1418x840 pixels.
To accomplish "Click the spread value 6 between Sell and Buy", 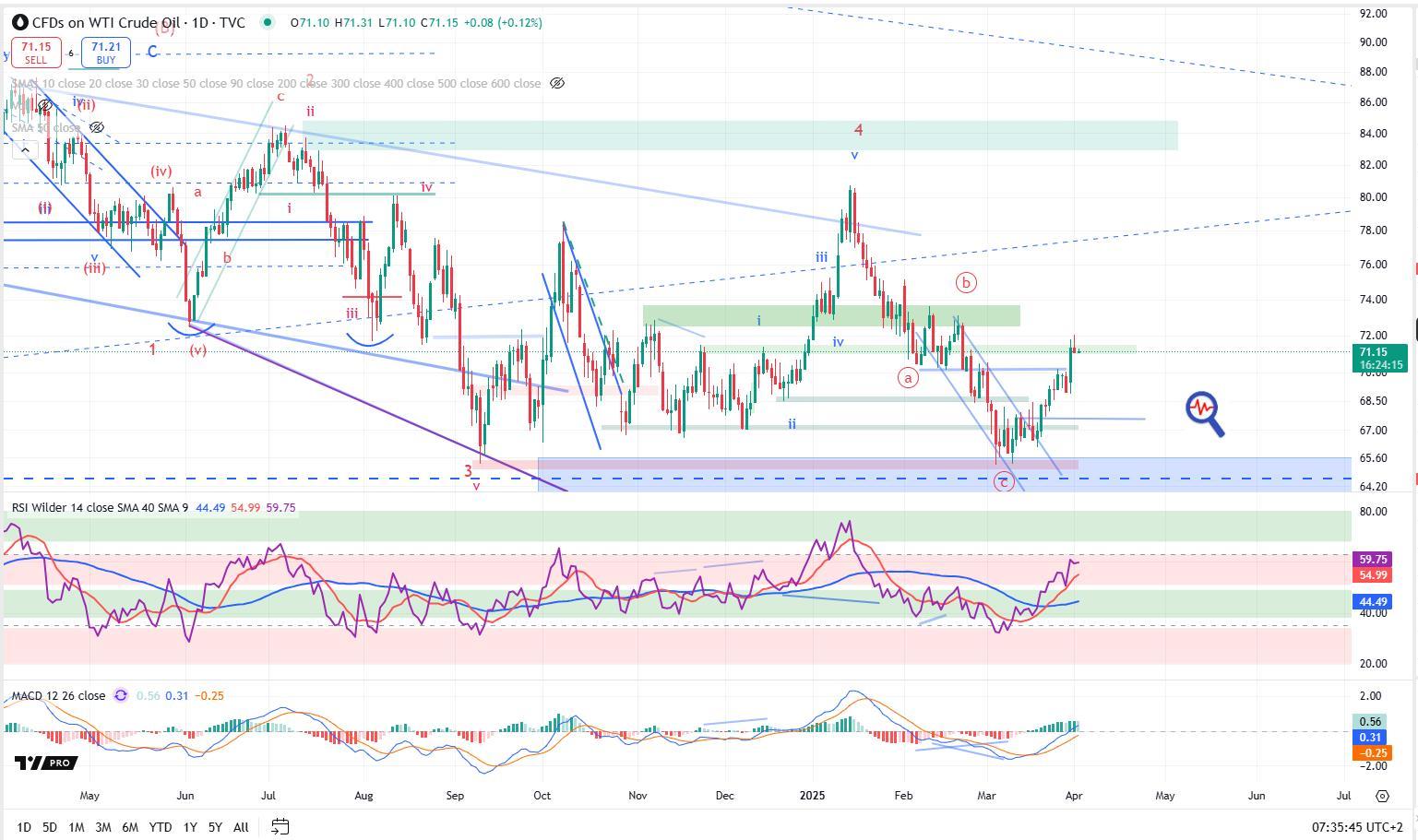I will click(x=71, y=53).
